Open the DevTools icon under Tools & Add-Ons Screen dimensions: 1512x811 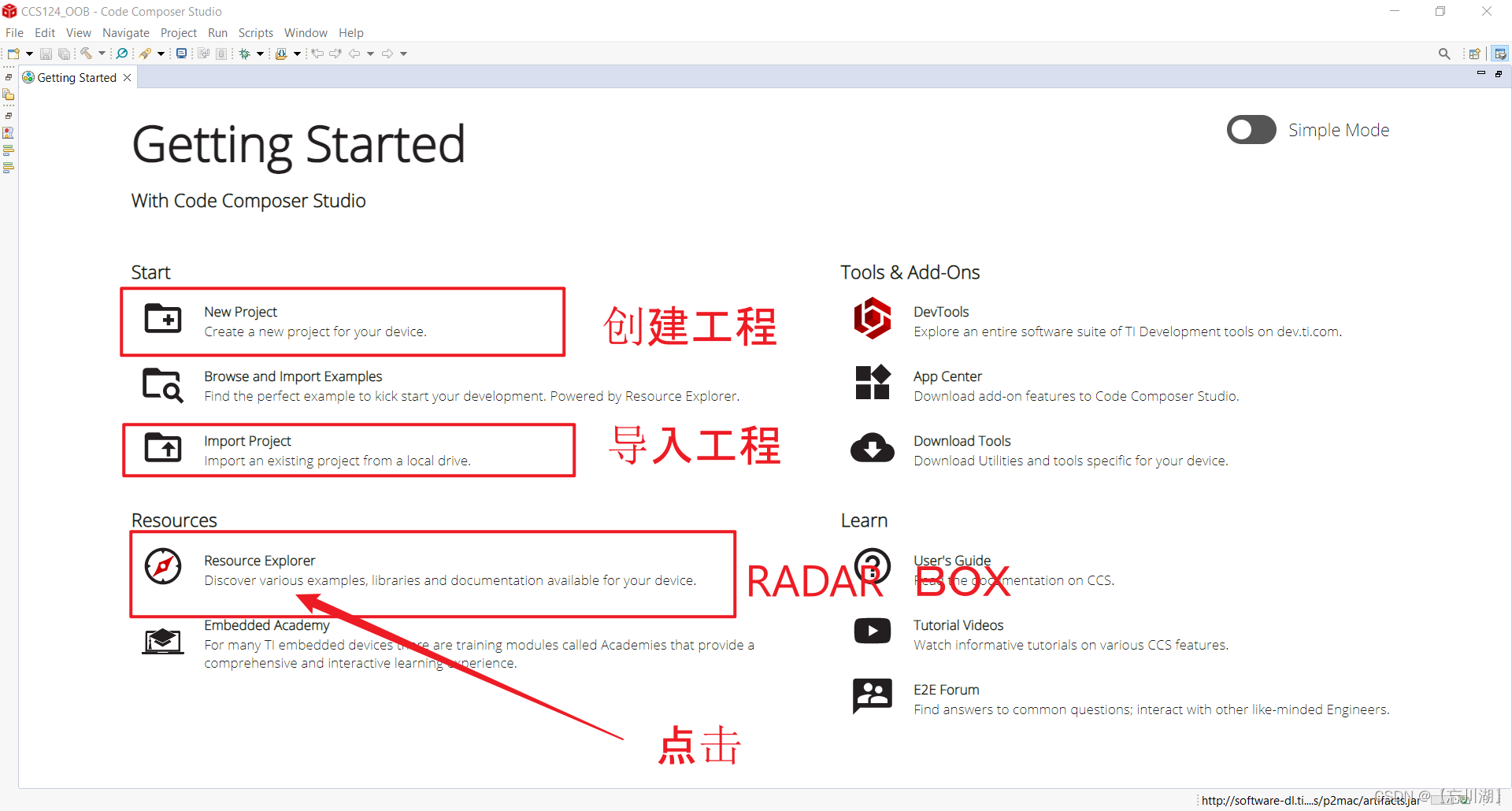click(873, 318)
